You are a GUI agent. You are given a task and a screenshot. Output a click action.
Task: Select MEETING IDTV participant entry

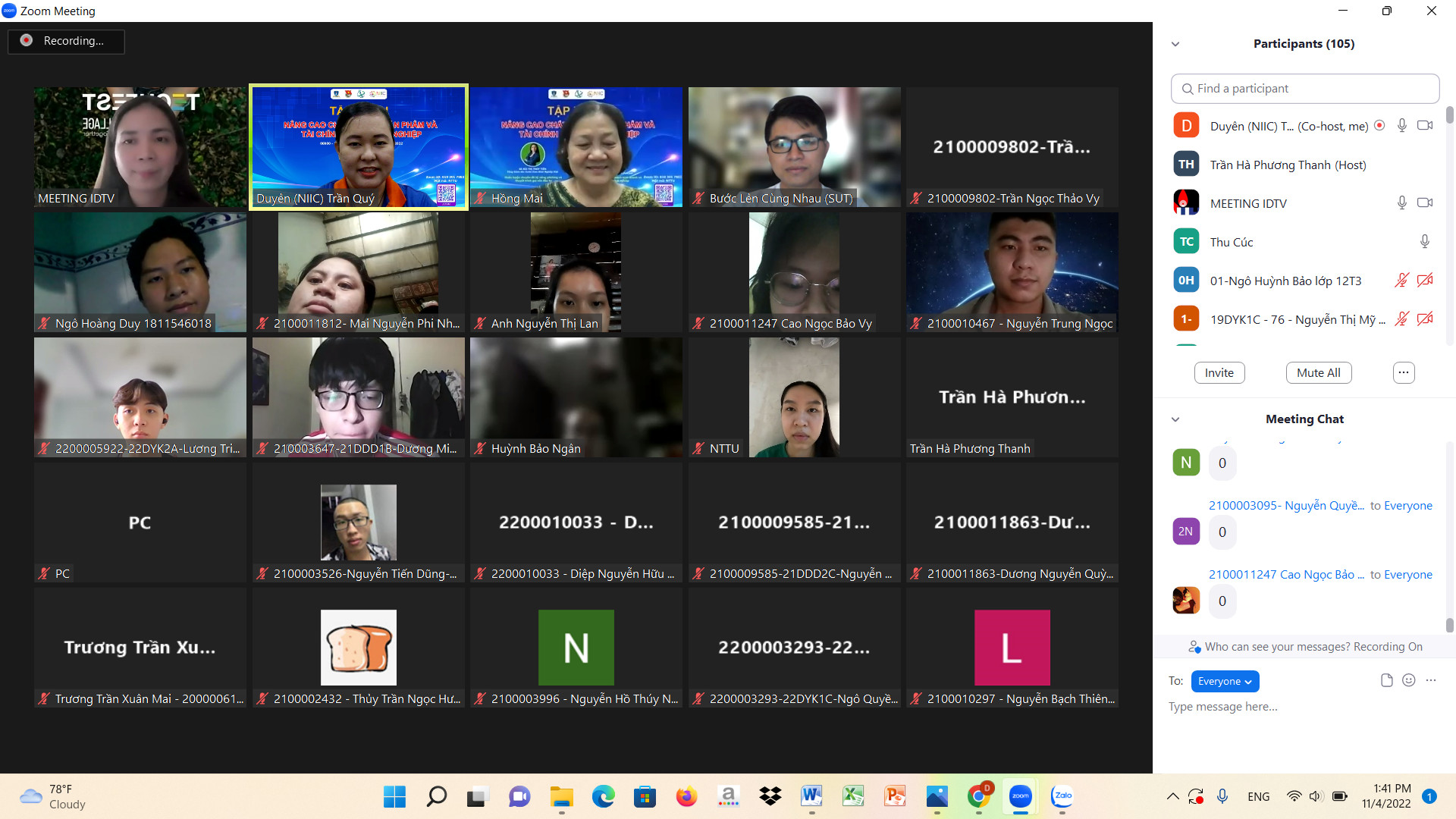1247,203
